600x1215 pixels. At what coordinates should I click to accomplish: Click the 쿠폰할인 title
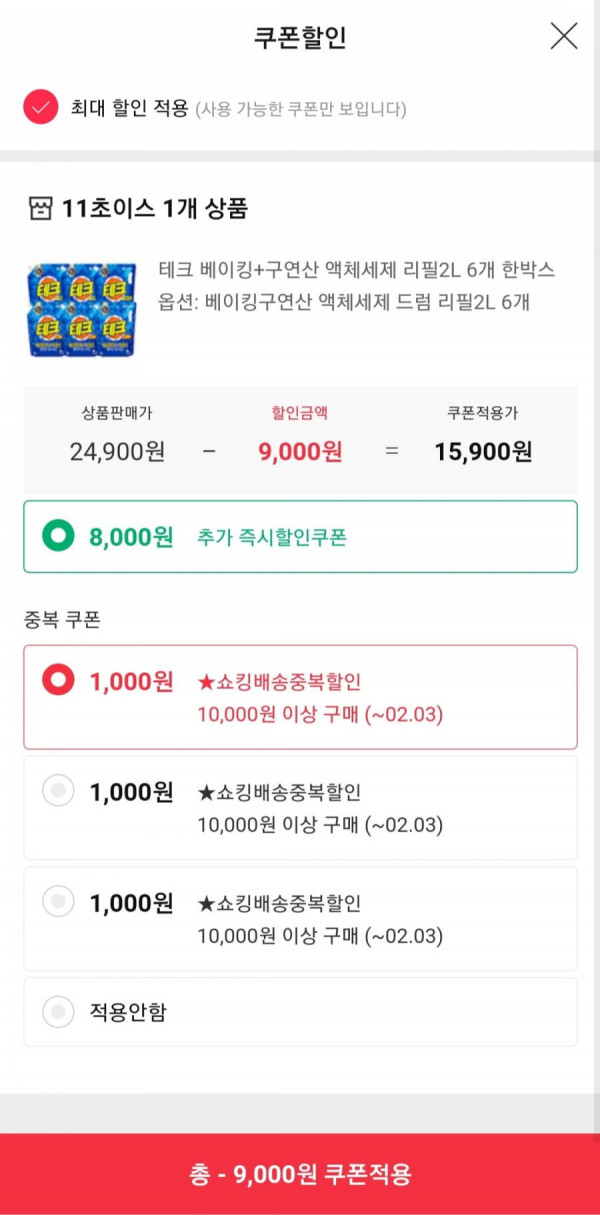300,38
